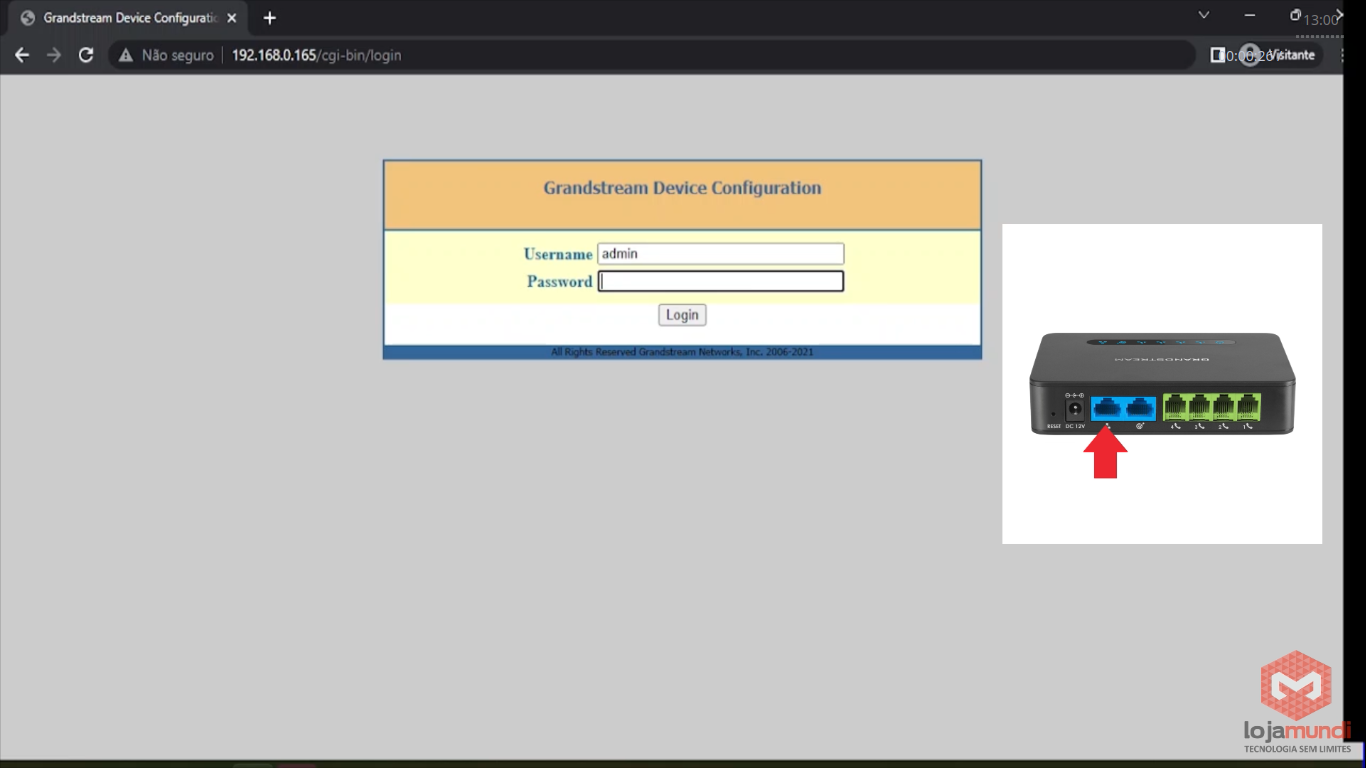Click the 'Não seguro' security warning
Image resolution: width=1366 pixels, height=768 pixels.
coord(166,55)
